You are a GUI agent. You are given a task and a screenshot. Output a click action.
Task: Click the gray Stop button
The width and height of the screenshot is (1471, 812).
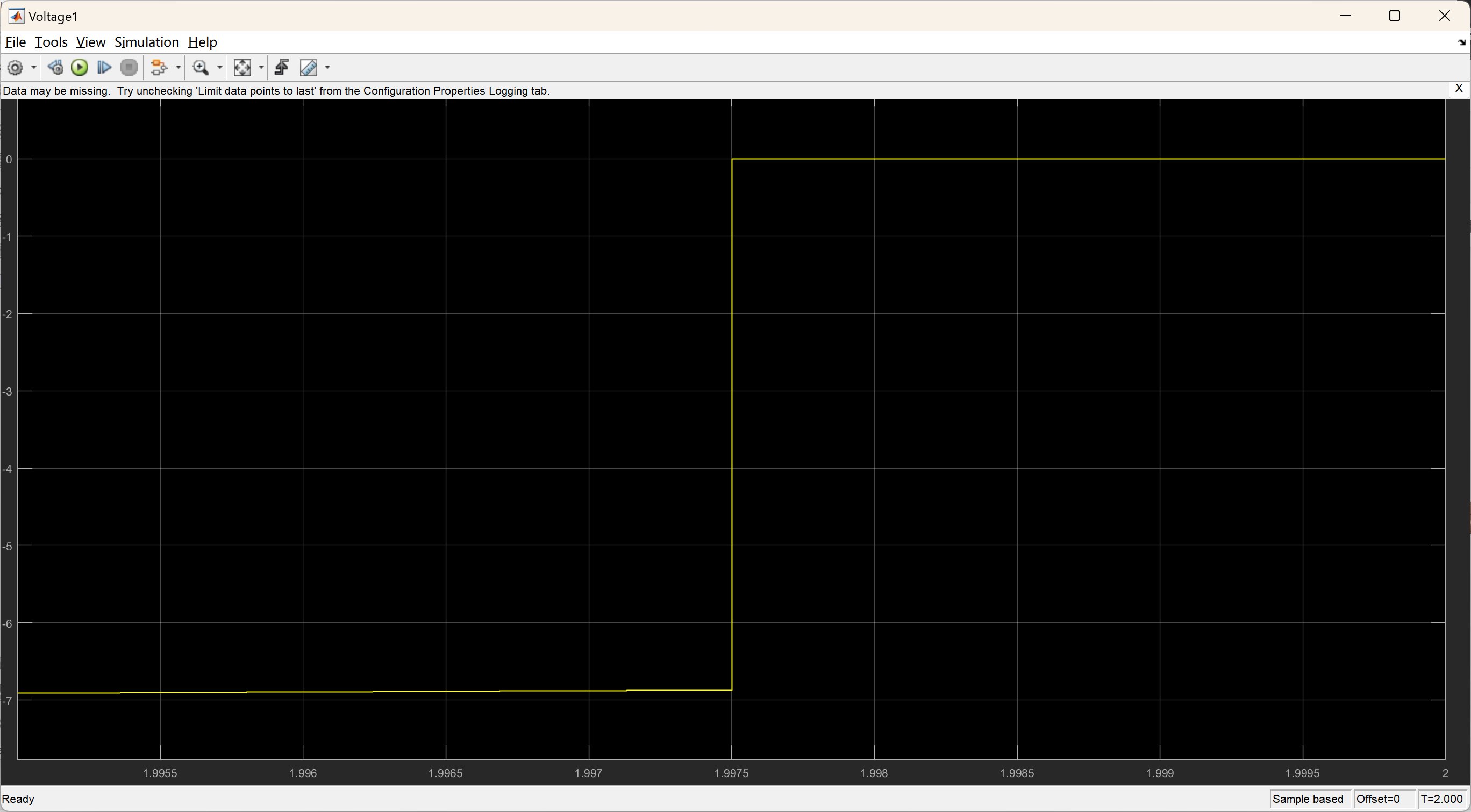[x=129, y=68]
